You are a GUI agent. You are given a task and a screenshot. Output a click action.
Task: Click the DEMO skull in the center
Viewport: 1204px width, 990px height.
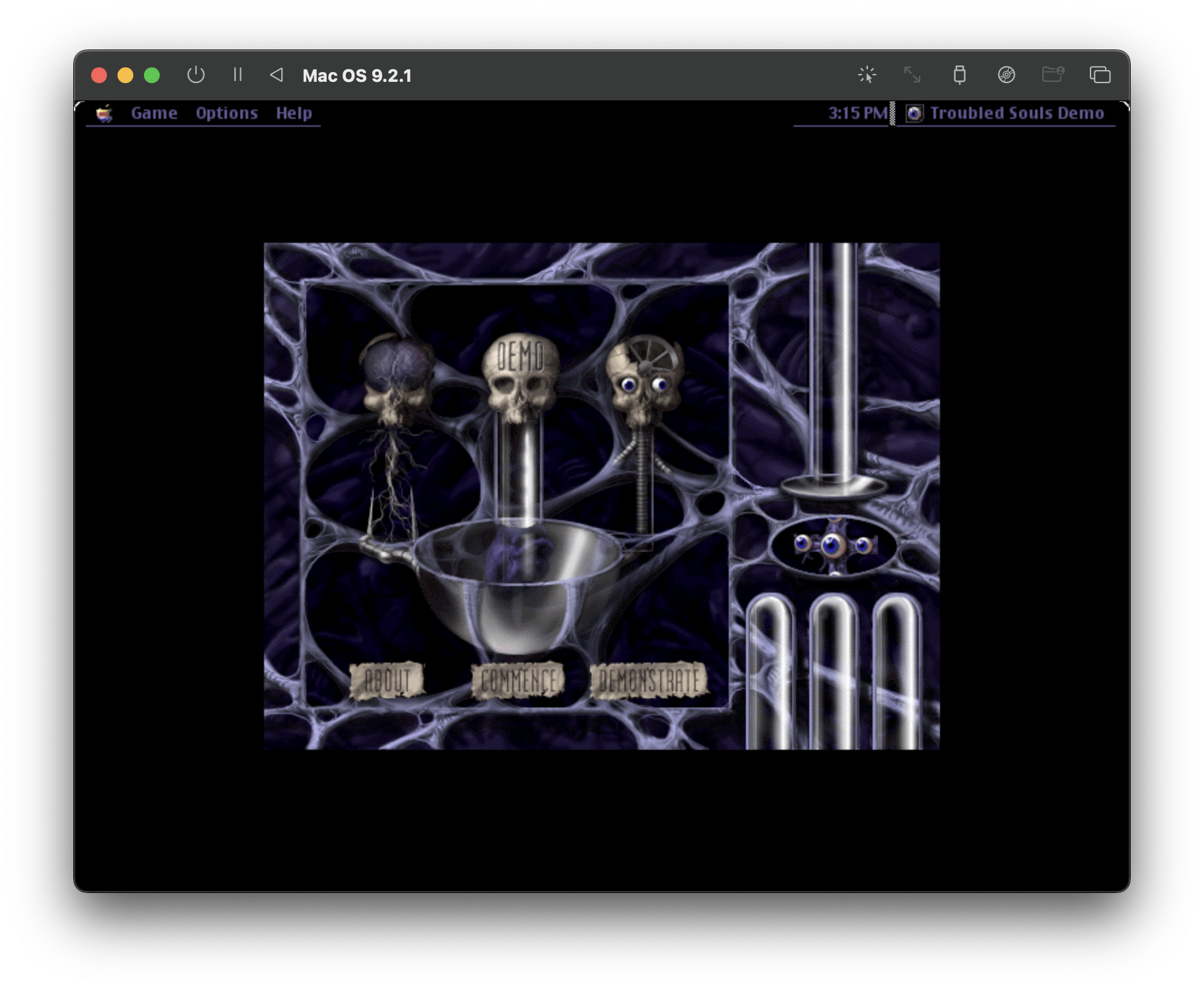tap(520, 378)
